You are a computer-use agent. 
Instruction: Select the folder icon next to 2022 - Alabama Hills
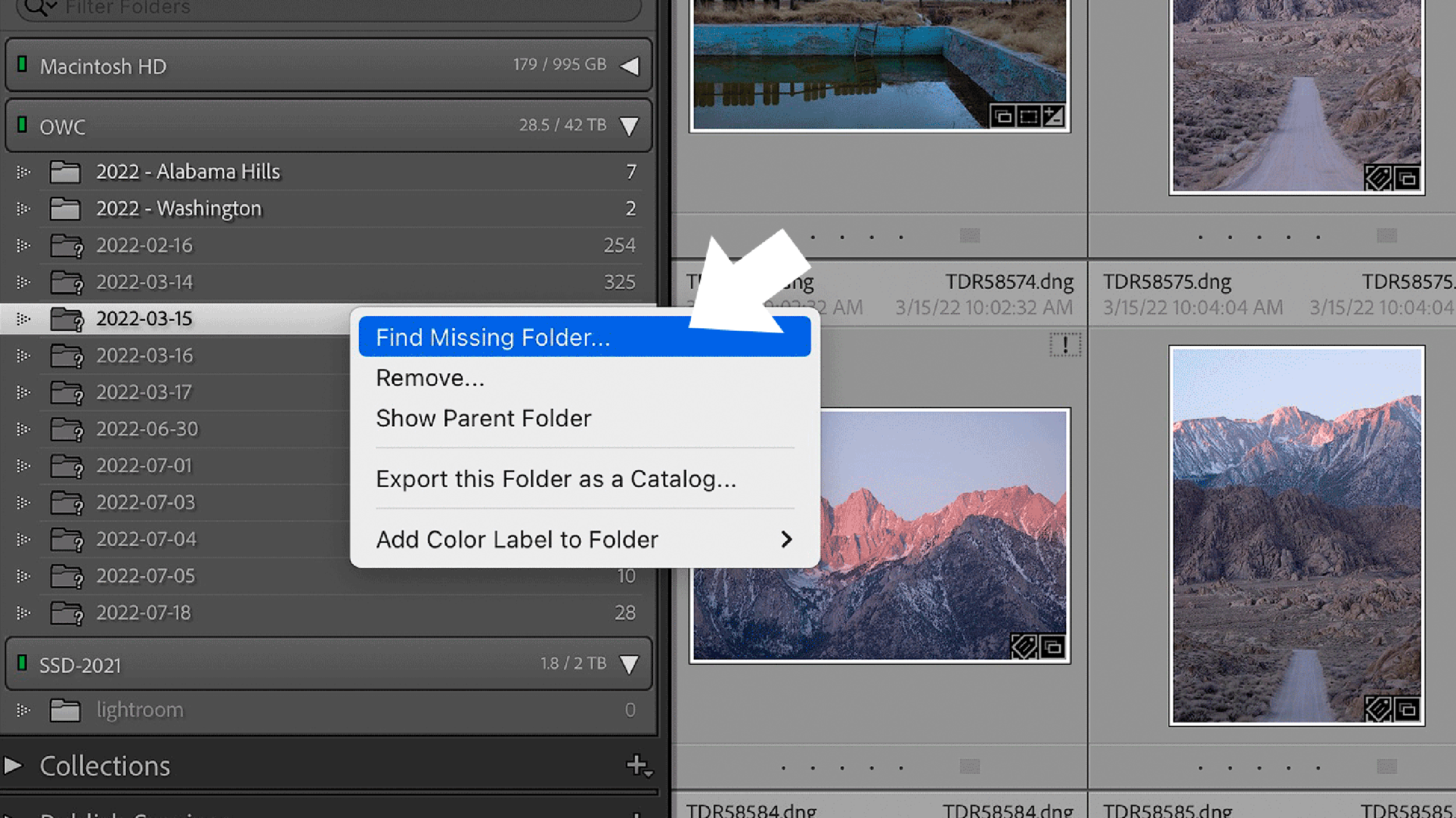65,171
